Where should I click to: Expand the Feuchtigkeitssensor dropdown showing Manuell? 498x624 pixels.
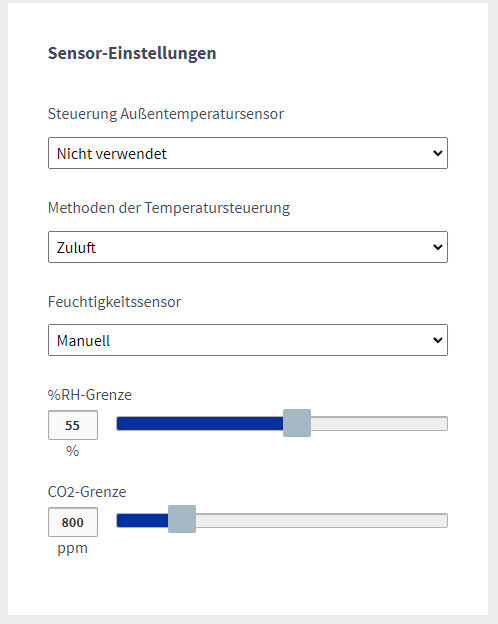pyautogui.click(x=248, y=340)
